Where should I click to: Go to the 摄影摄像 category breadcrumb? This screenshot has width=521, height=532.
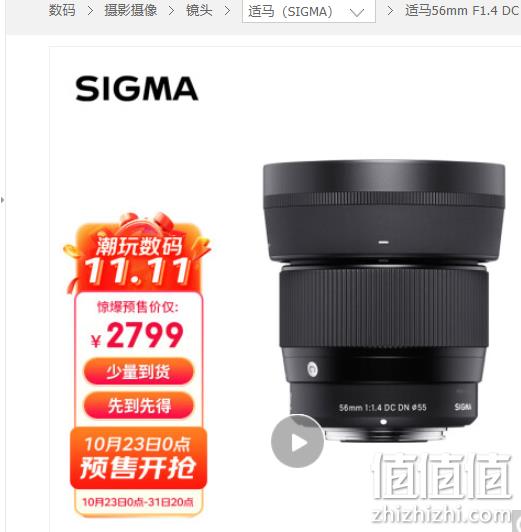(131, 10)
